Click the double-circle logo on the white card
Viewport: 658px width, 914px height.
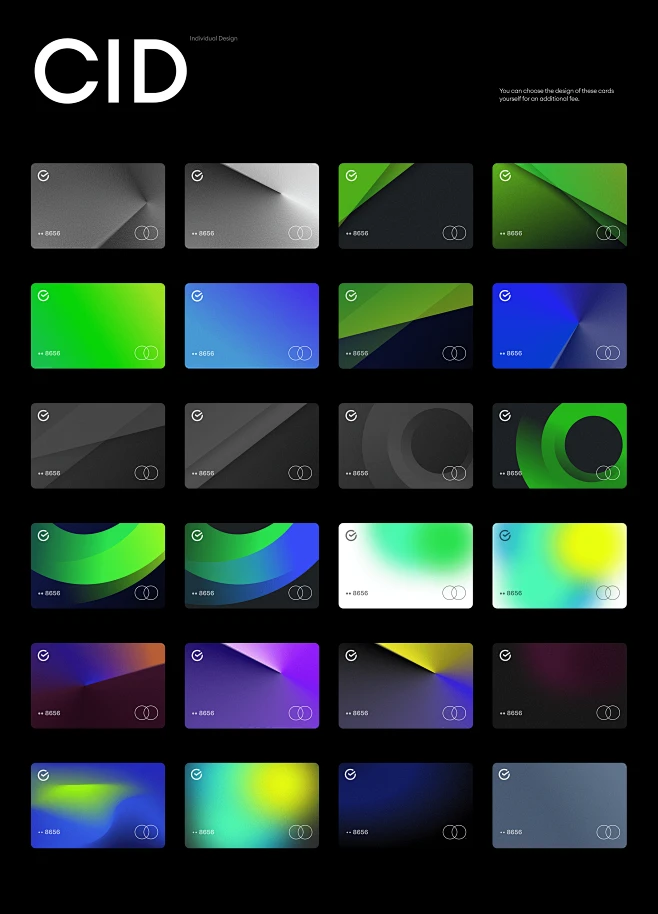point(454,593)
